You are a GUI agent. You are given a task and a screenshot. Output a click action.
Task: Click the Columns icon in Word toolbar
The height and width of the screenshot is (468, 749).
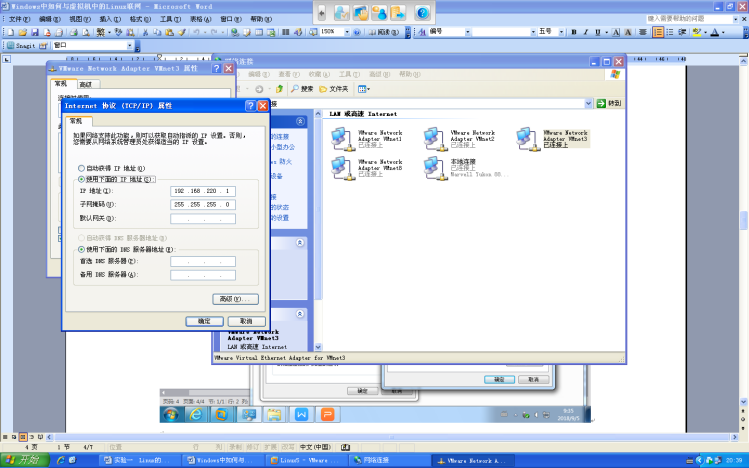(x=286, y=32)
